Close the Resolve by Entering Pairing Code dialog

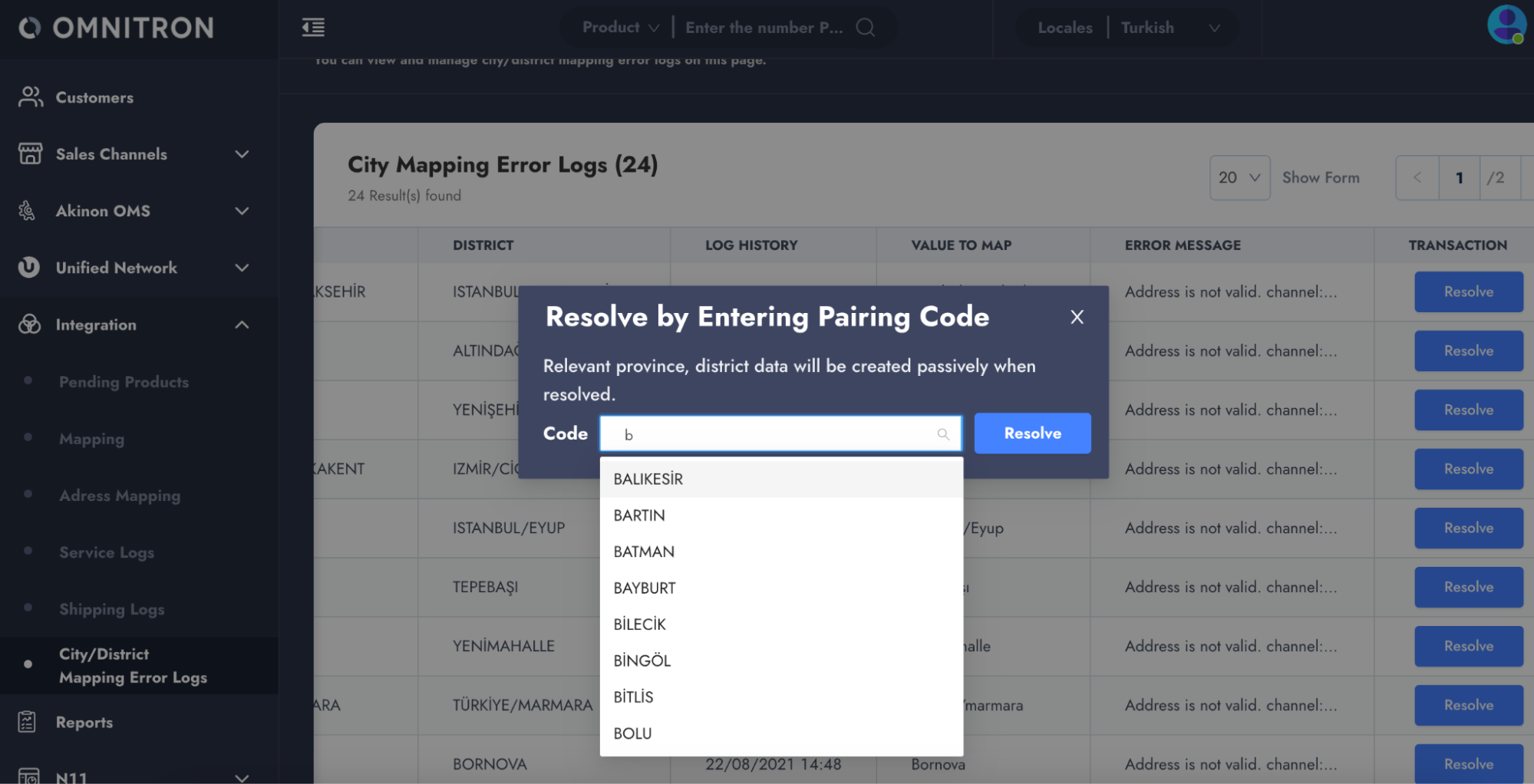1077,317
